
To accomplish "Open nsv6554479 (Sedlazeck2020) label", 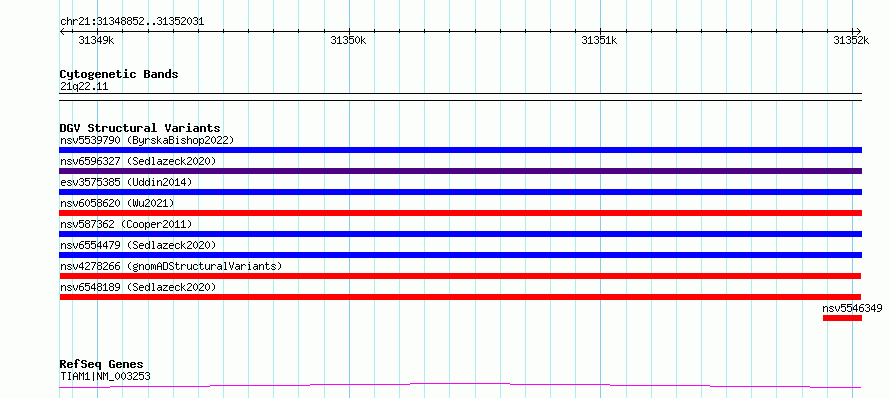I will 138,245.
